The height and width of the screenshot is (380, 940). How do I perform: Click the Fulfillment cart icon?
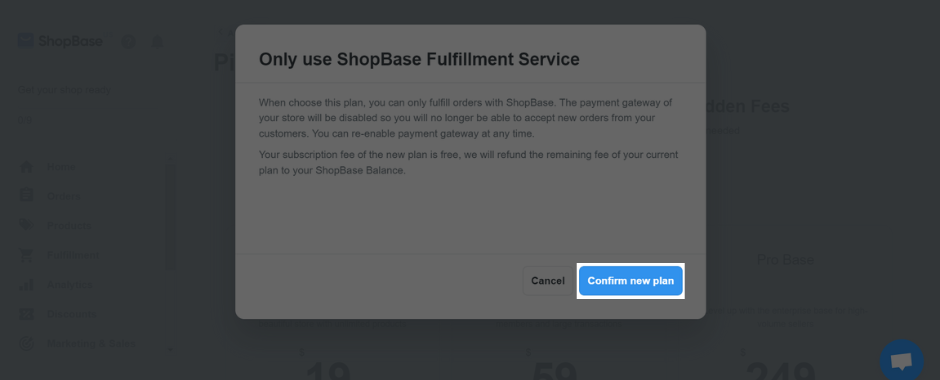[26, 255]
